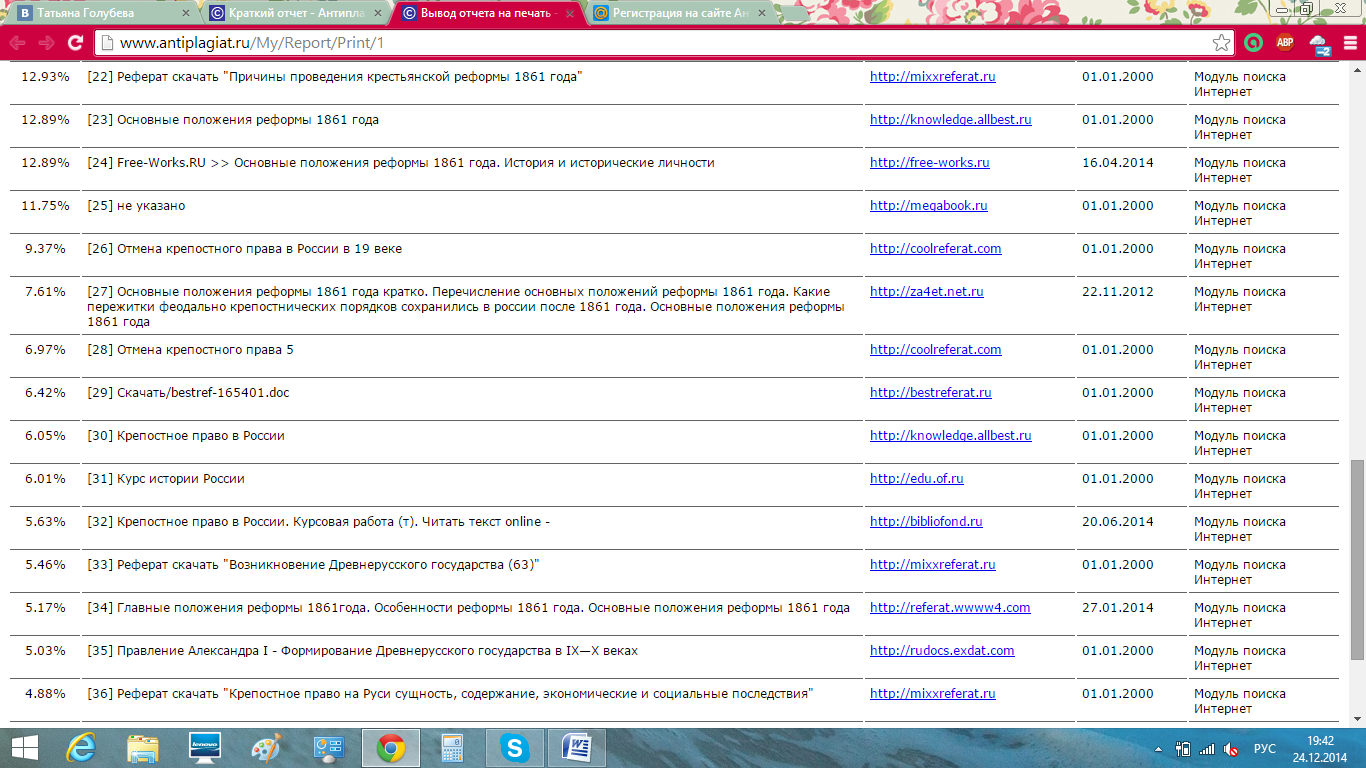Image resolution: width=1366 pixels, height=768 pixels.
Task: Open mixxreferat.ru link in row [33]
Action: pyautogui.click(x=932, y=565)
